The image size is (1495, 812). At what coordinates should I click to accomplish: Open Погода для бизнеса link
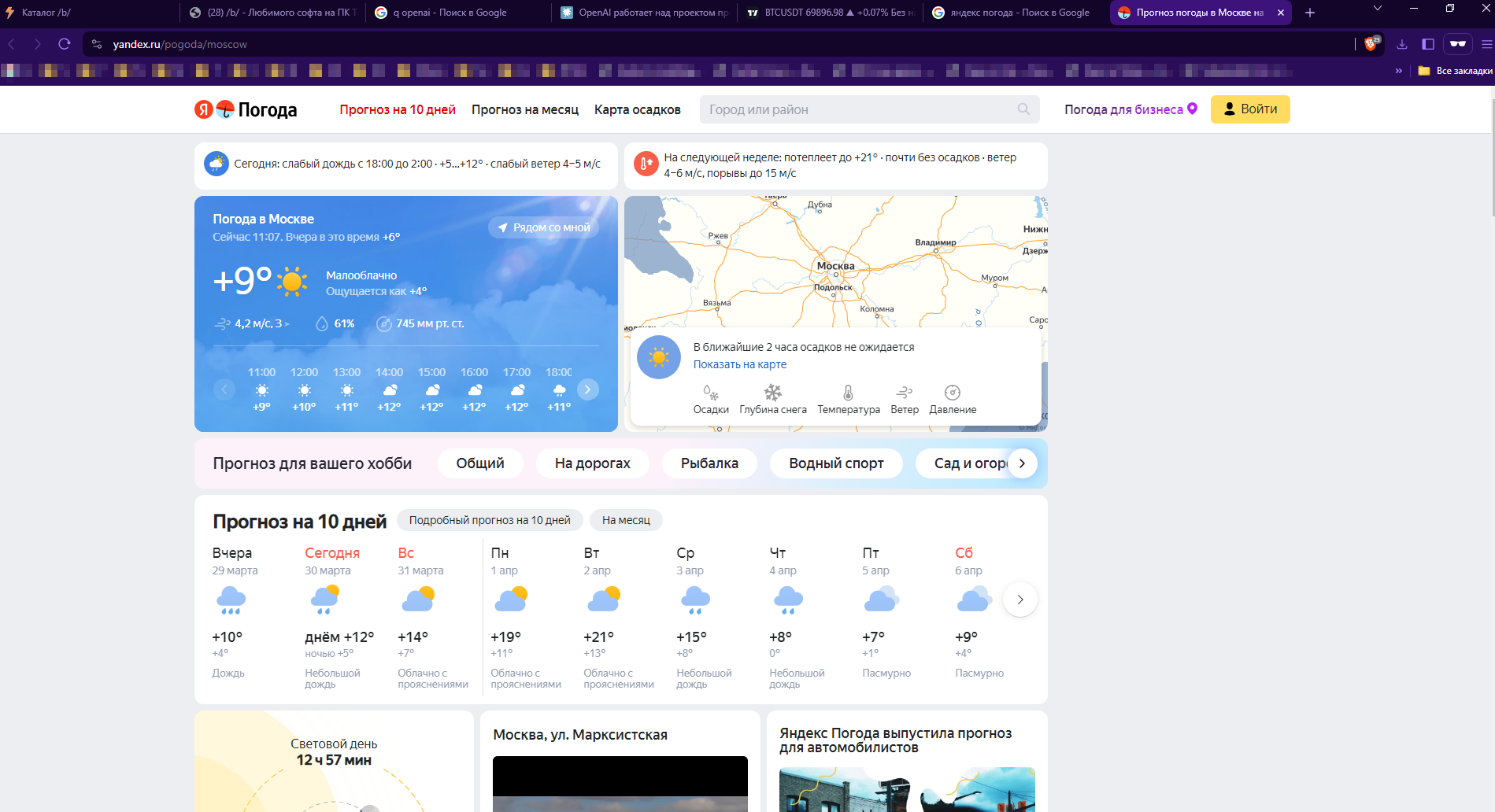click(x=1131, y=109)
